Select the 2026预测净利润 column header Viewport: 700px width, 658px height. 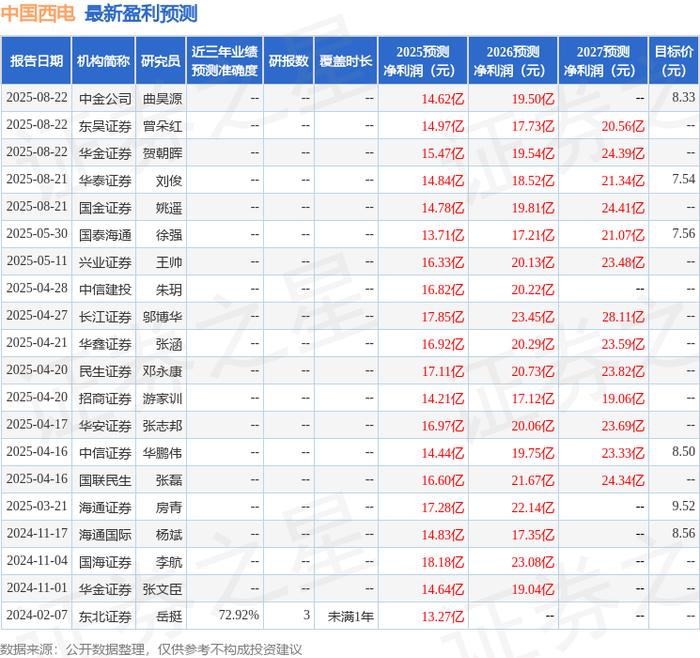coord(513,61)
